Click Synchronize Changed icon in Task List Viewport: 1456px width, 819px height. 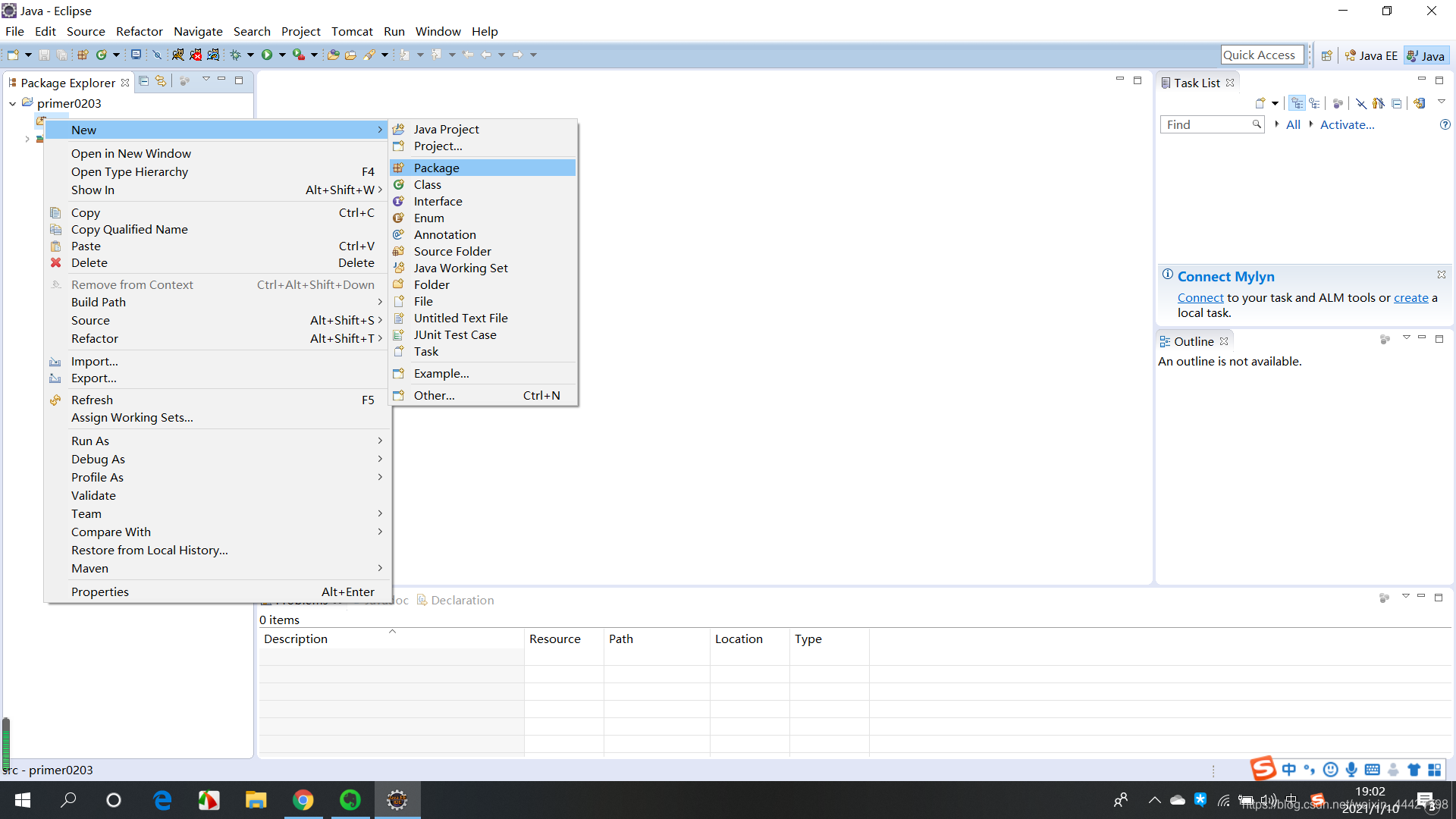(1419, 103)
